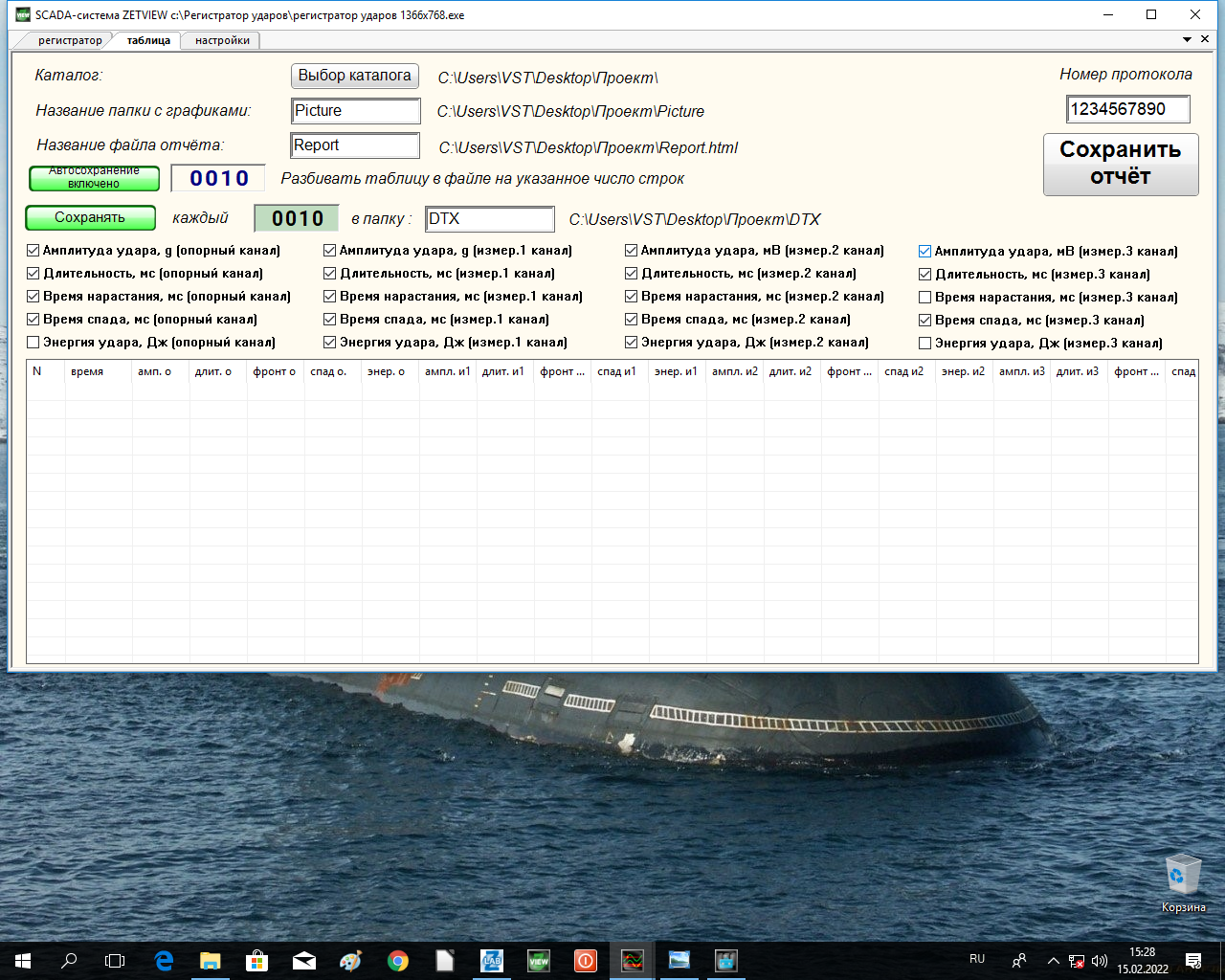Click the red power icon in the taskbar
1225x980 pixels.
585,960
